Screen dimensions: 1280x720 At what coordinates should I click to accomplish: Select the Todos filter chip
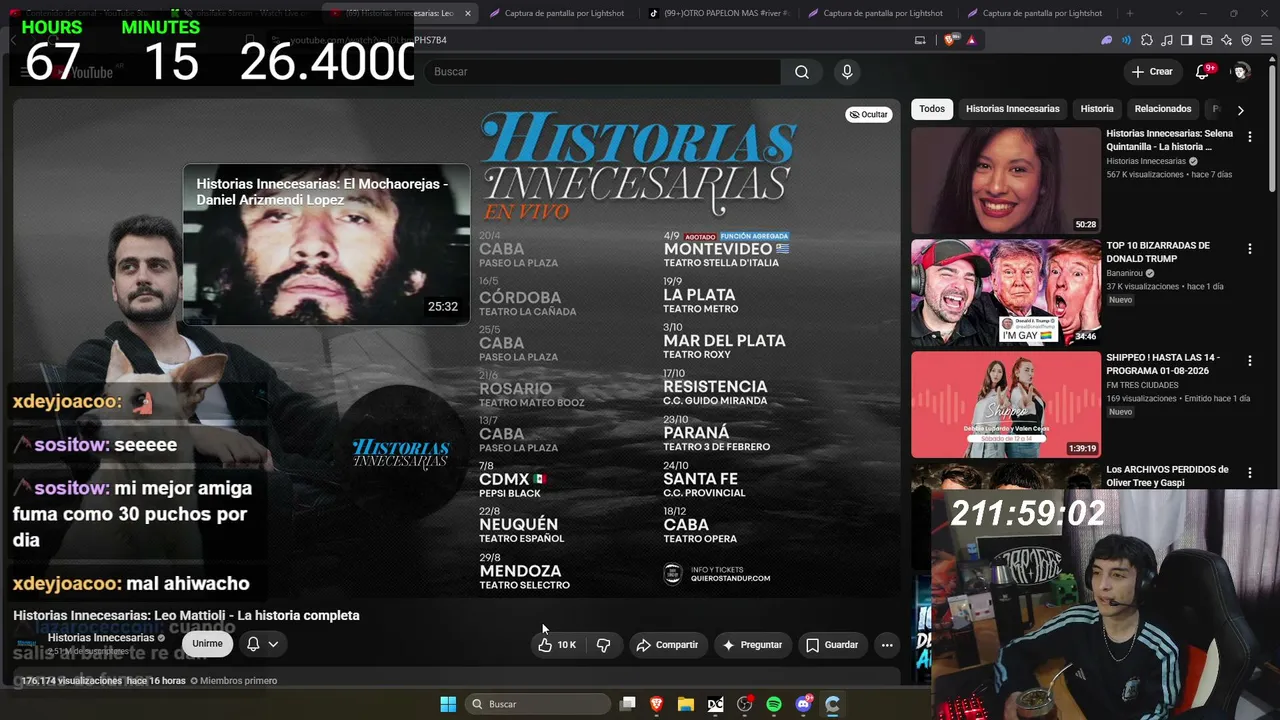932,109
